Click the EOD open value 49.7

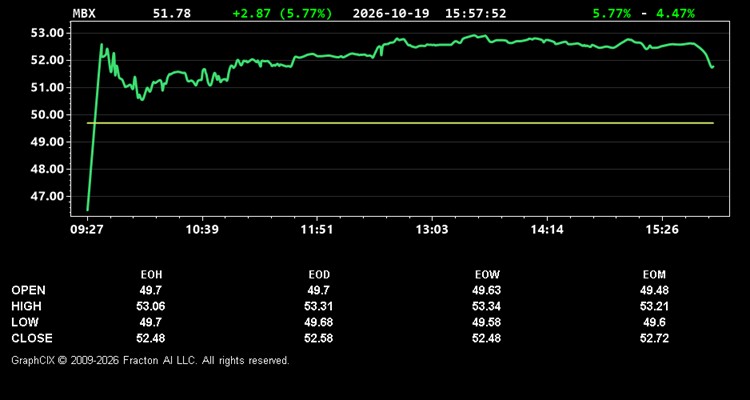pos(319,290)
